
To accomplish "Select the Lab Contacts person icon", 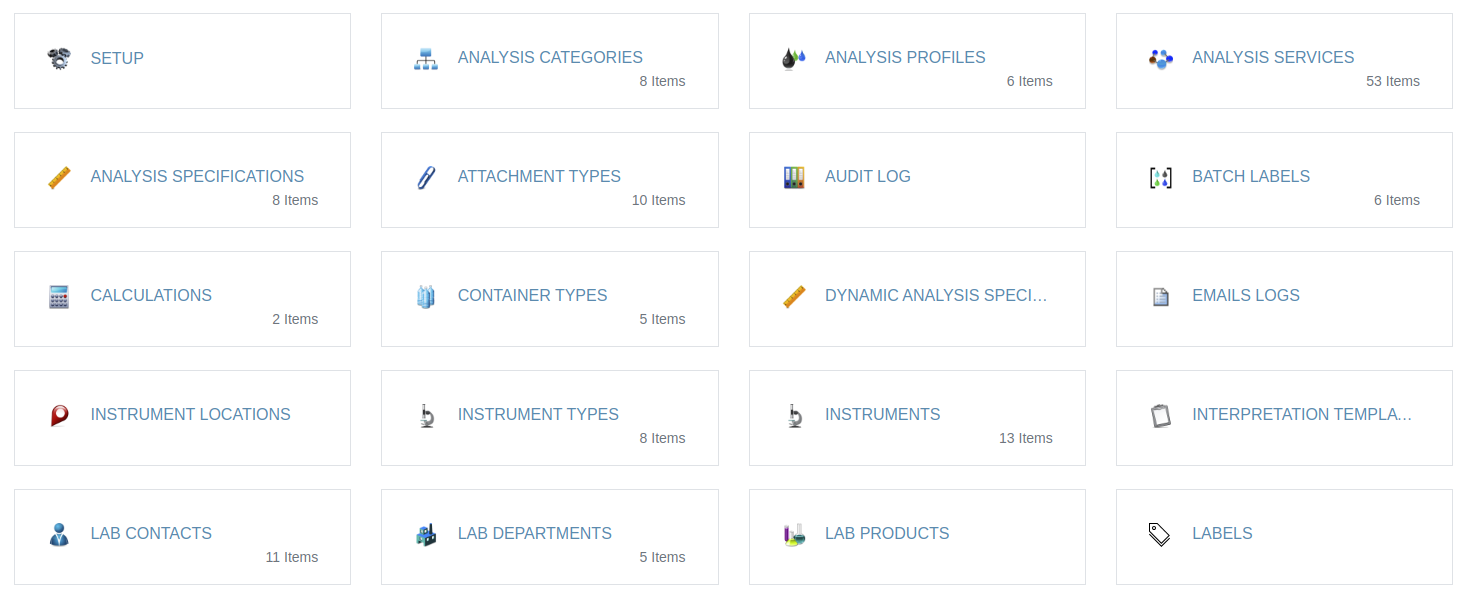I will tap(59, 534).
